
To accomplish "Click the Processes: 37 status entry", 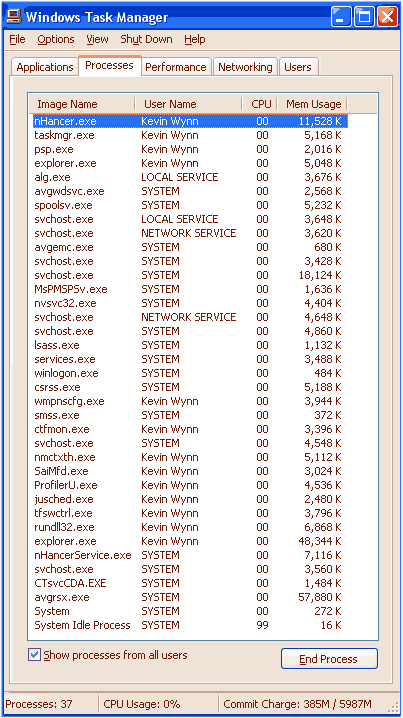I will 39,704.
